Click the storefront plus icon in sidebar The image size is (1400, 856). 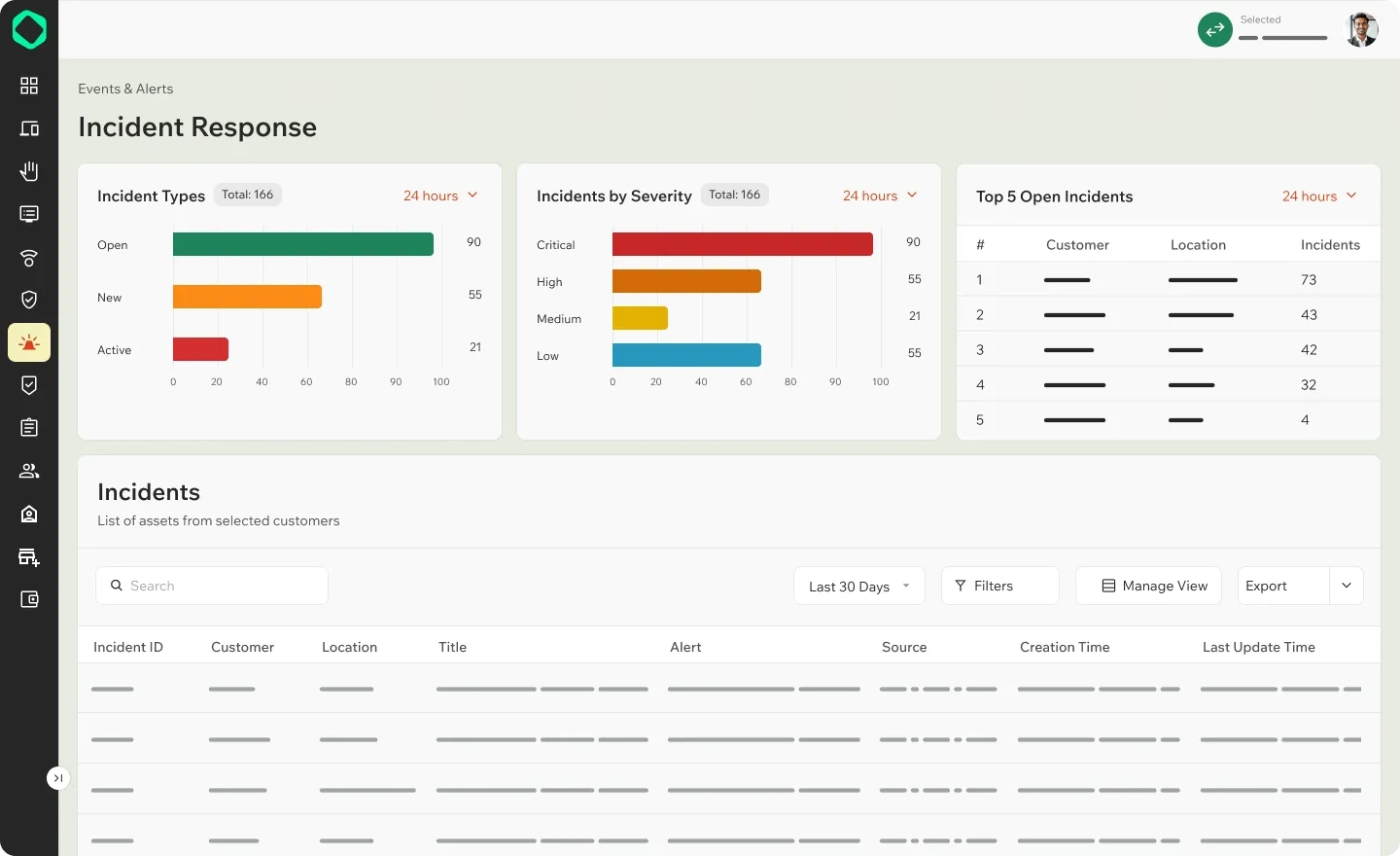coord(29,556)
